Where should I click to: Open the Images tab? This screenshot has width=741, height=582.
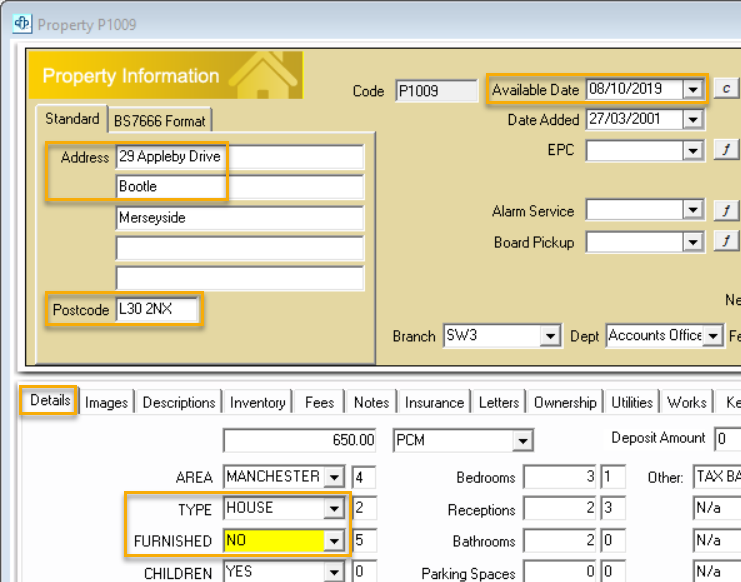(x=106, y=402)
